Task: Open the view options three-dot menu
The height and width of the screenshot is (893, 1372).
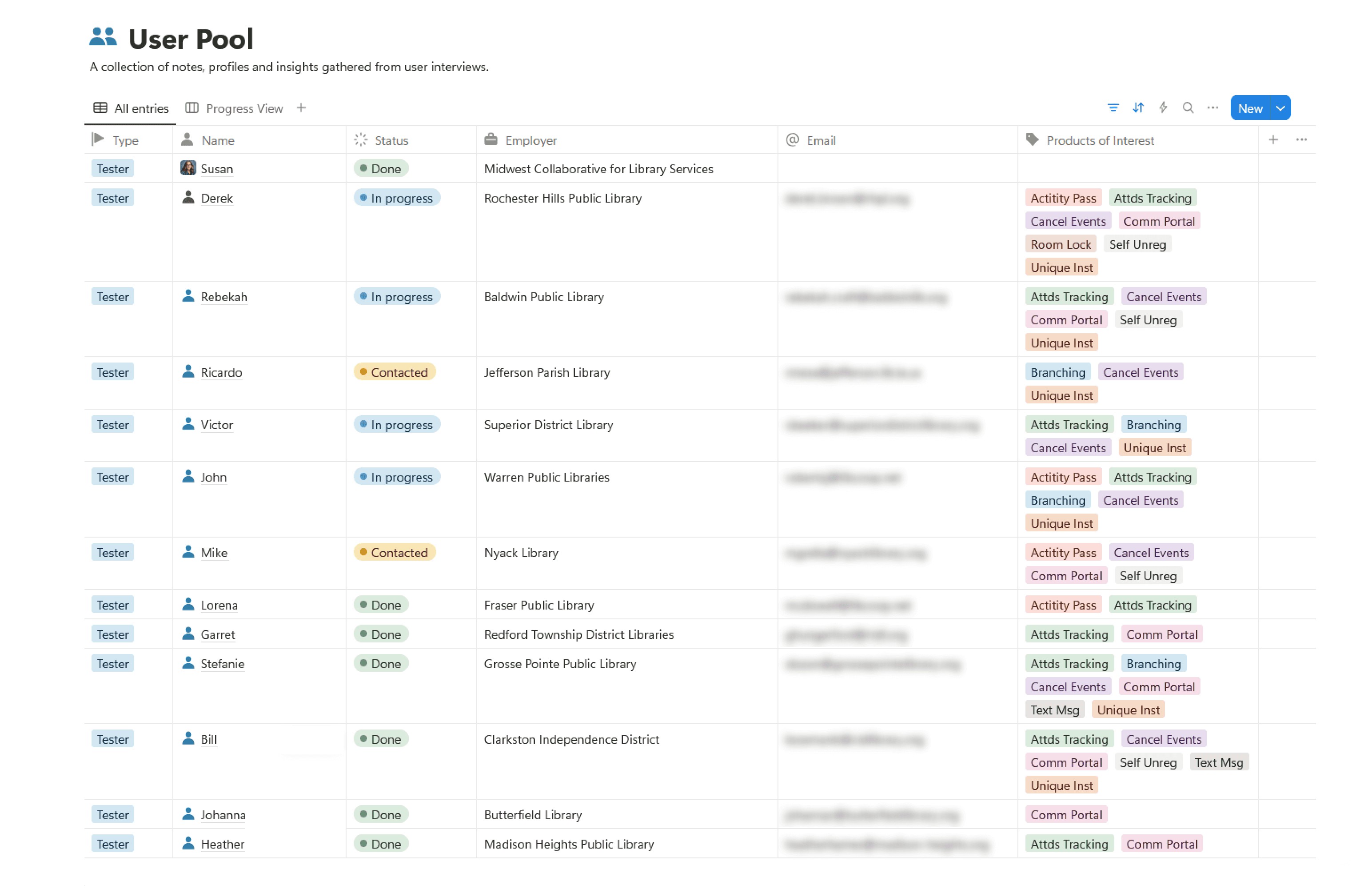Action: tap(1213, 108)
